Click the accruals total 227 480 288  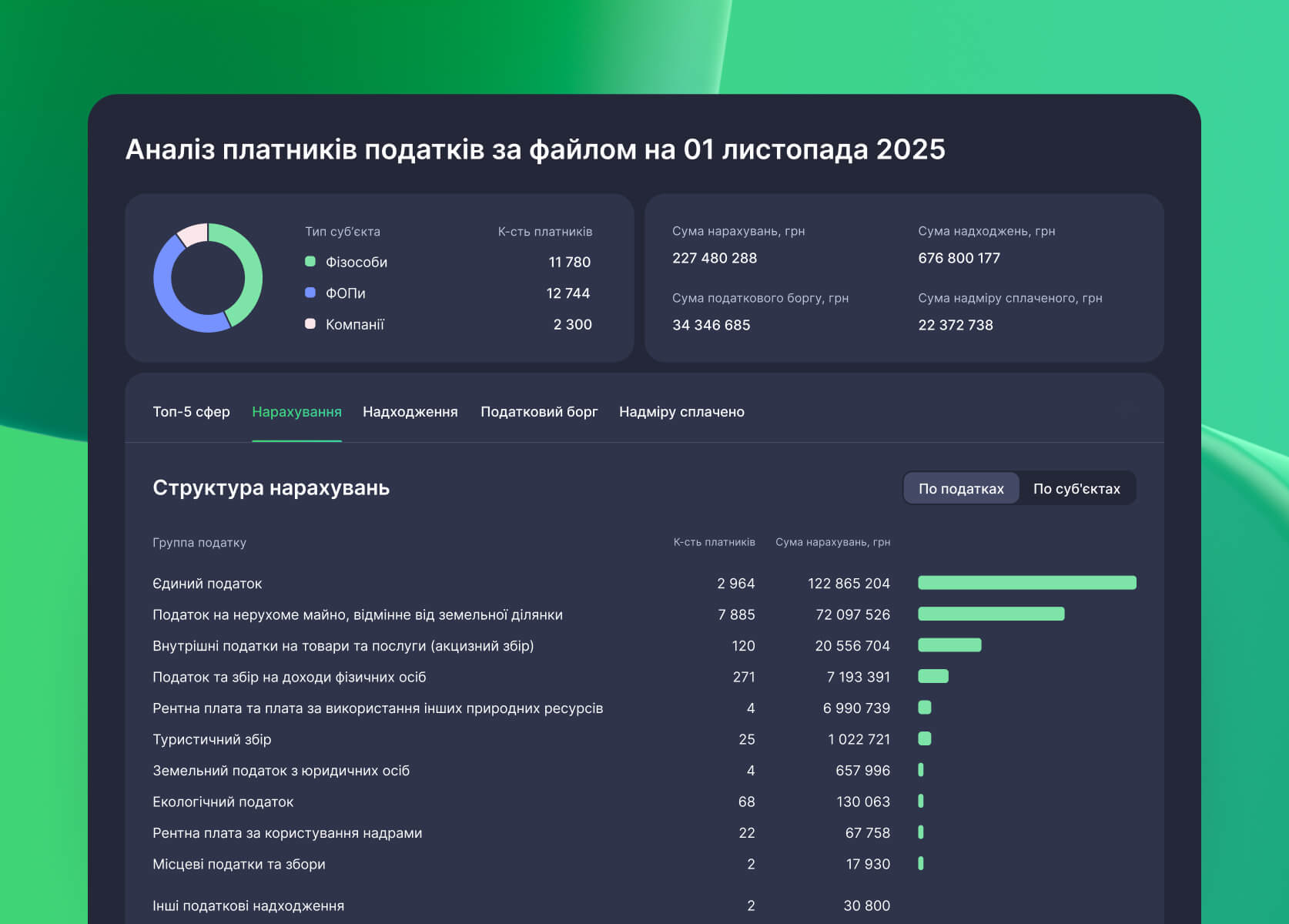coord(715,258)
